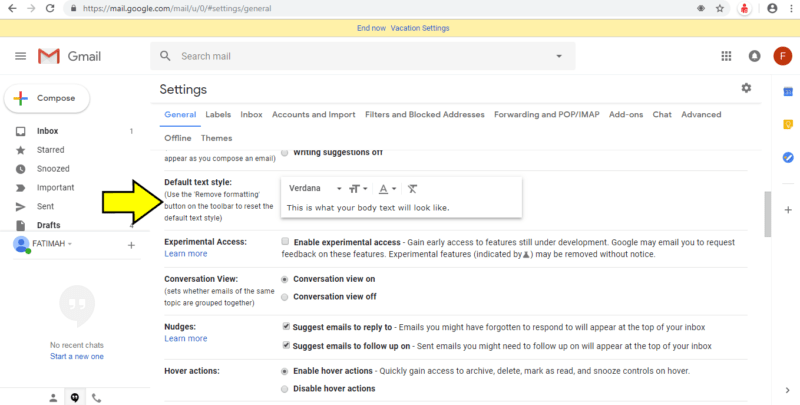
Task: Open the Verdana font dropdown
Action: coord(315,188)
